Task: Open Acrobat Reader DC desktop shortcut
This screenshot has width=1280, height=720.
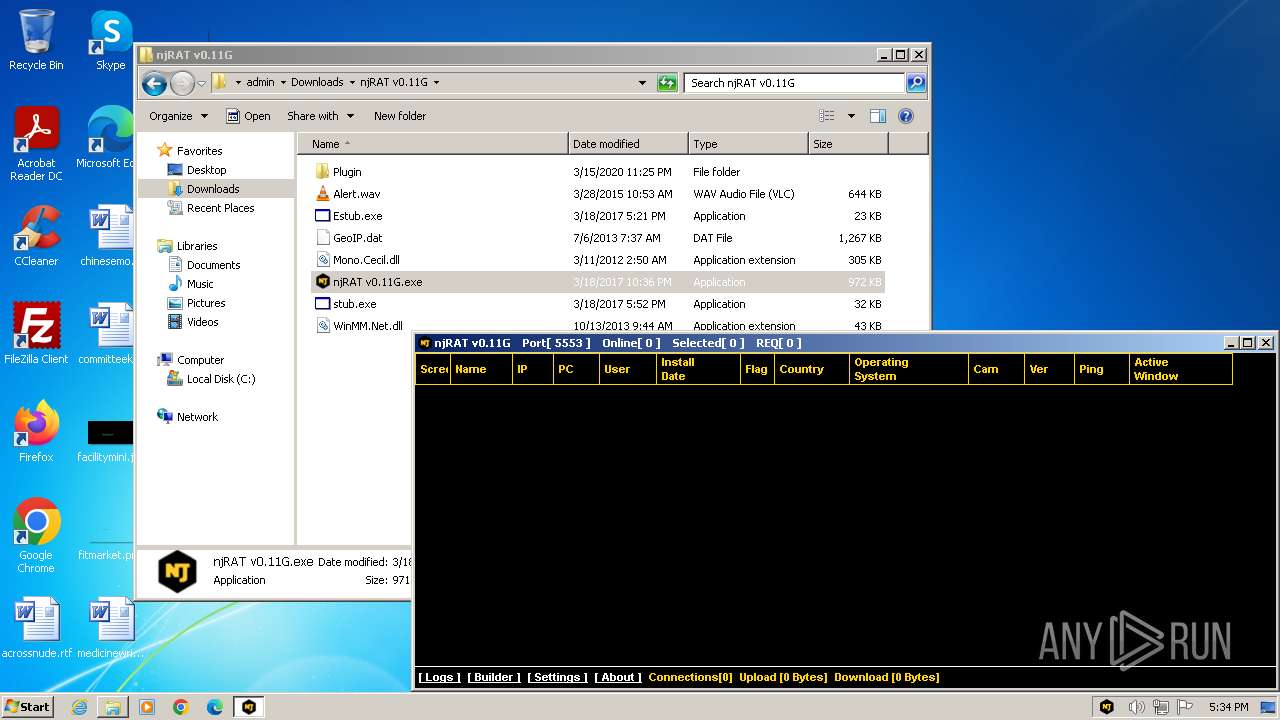Action: 36,144
